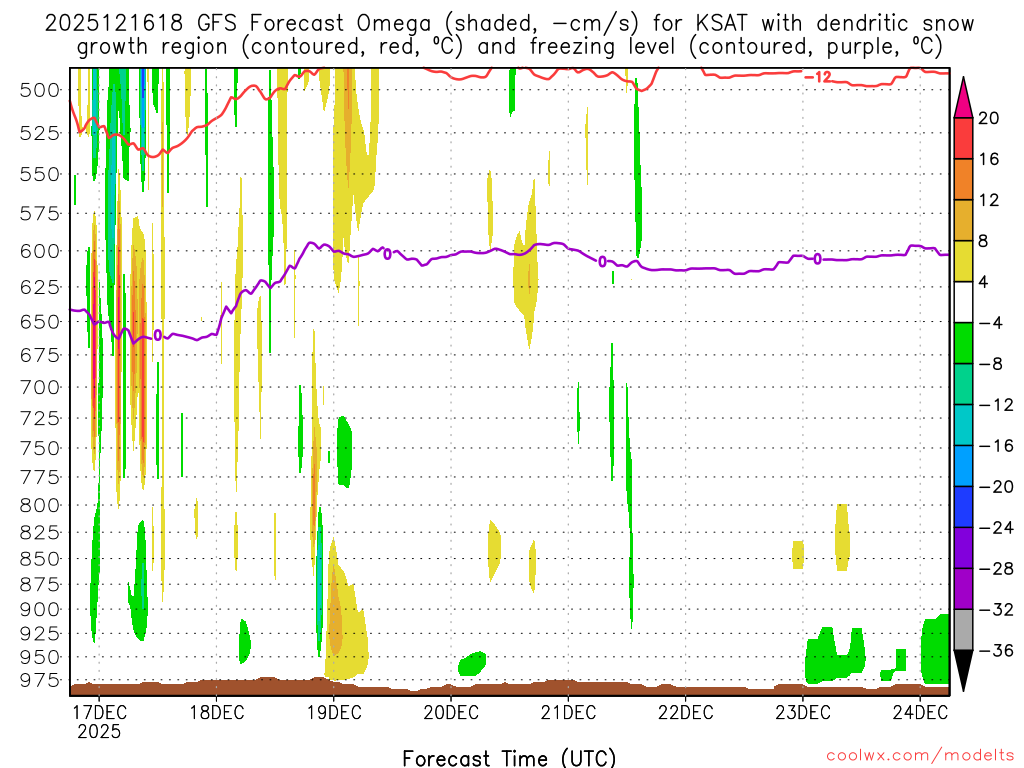This screenshot has width=1024, height=768.
Task: Click the light blue colorbar segment between -16 and -20
Action: coord(963,466)
